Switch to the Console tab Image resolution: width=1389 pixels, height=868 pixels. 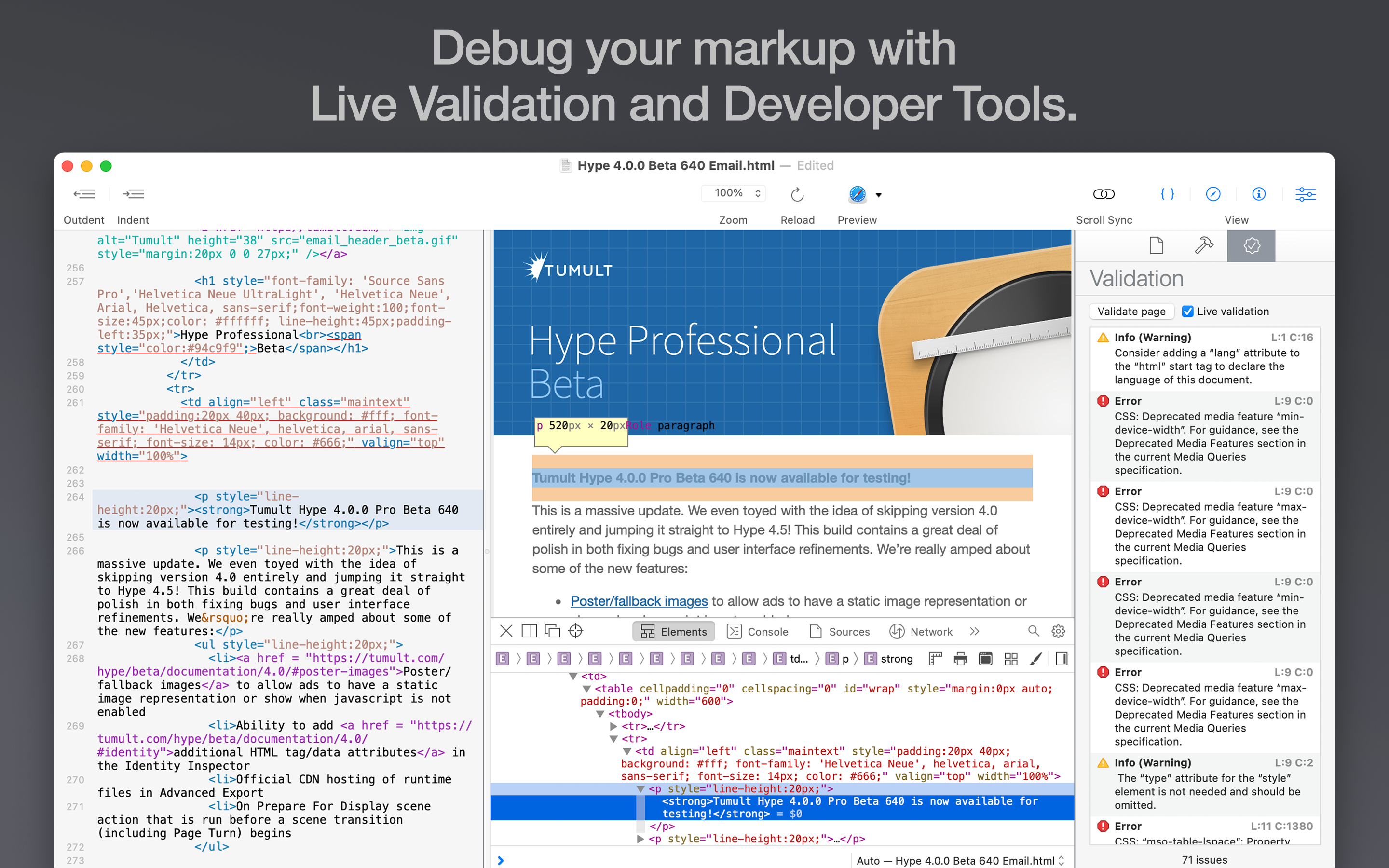click(758, 632)
